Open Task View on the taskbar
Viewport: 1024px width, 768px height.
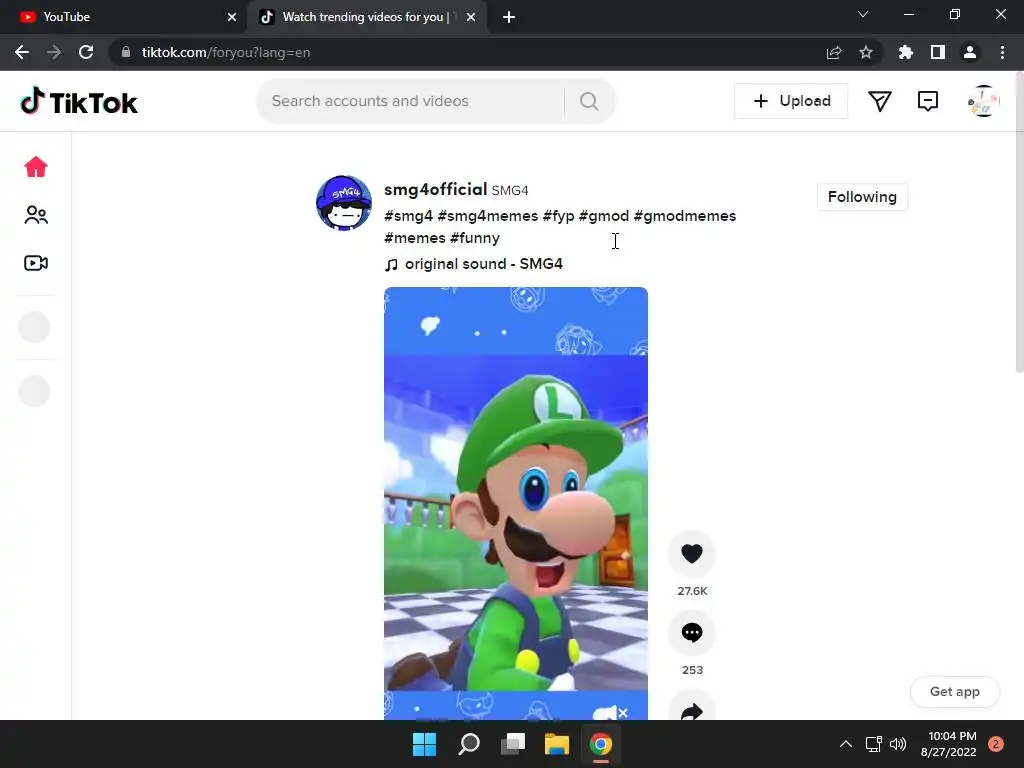click(513, 744)
